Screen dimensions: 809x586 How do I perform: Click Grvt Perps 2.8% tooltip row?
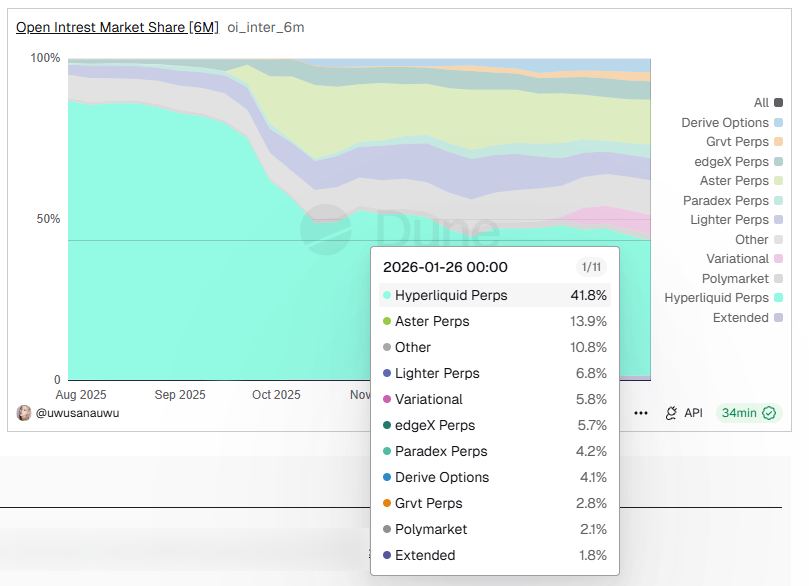495,503
